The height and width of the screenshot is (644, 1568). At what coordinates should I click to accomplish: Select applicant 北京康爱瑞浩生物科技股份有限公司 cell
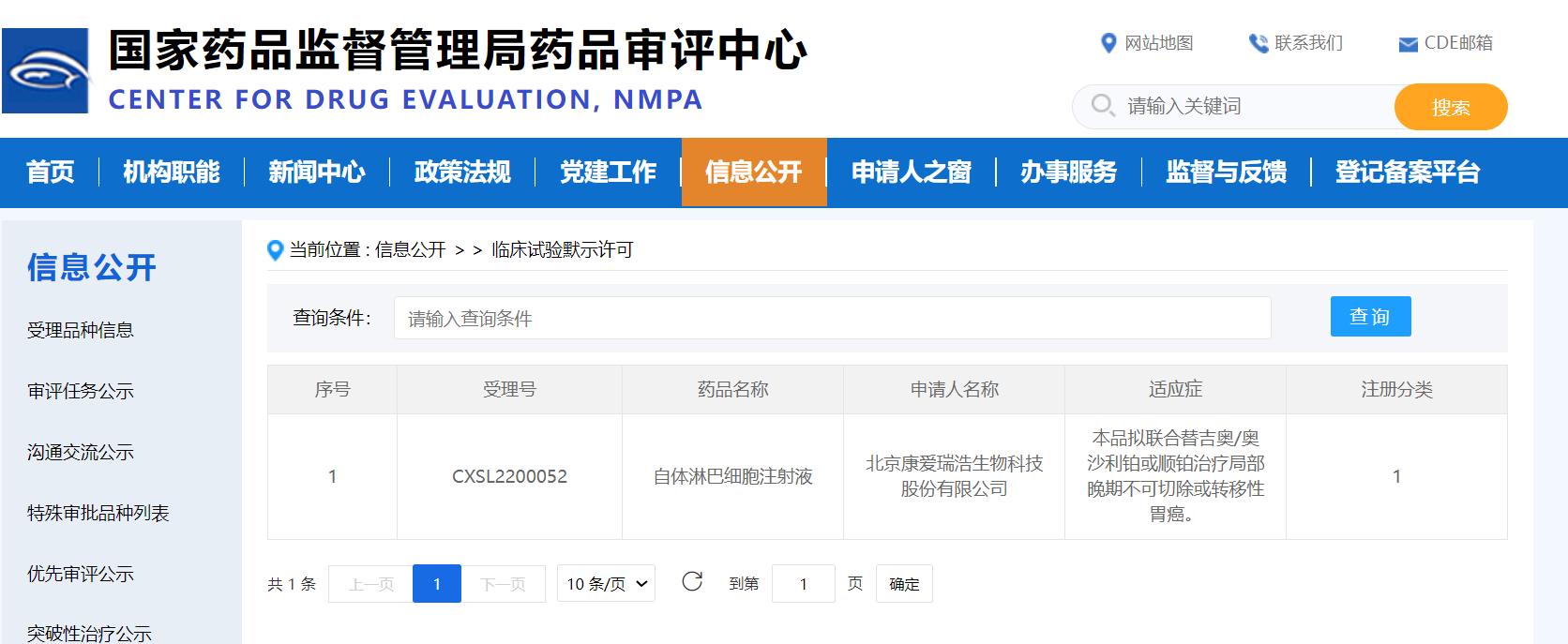[x=954, y=476]
